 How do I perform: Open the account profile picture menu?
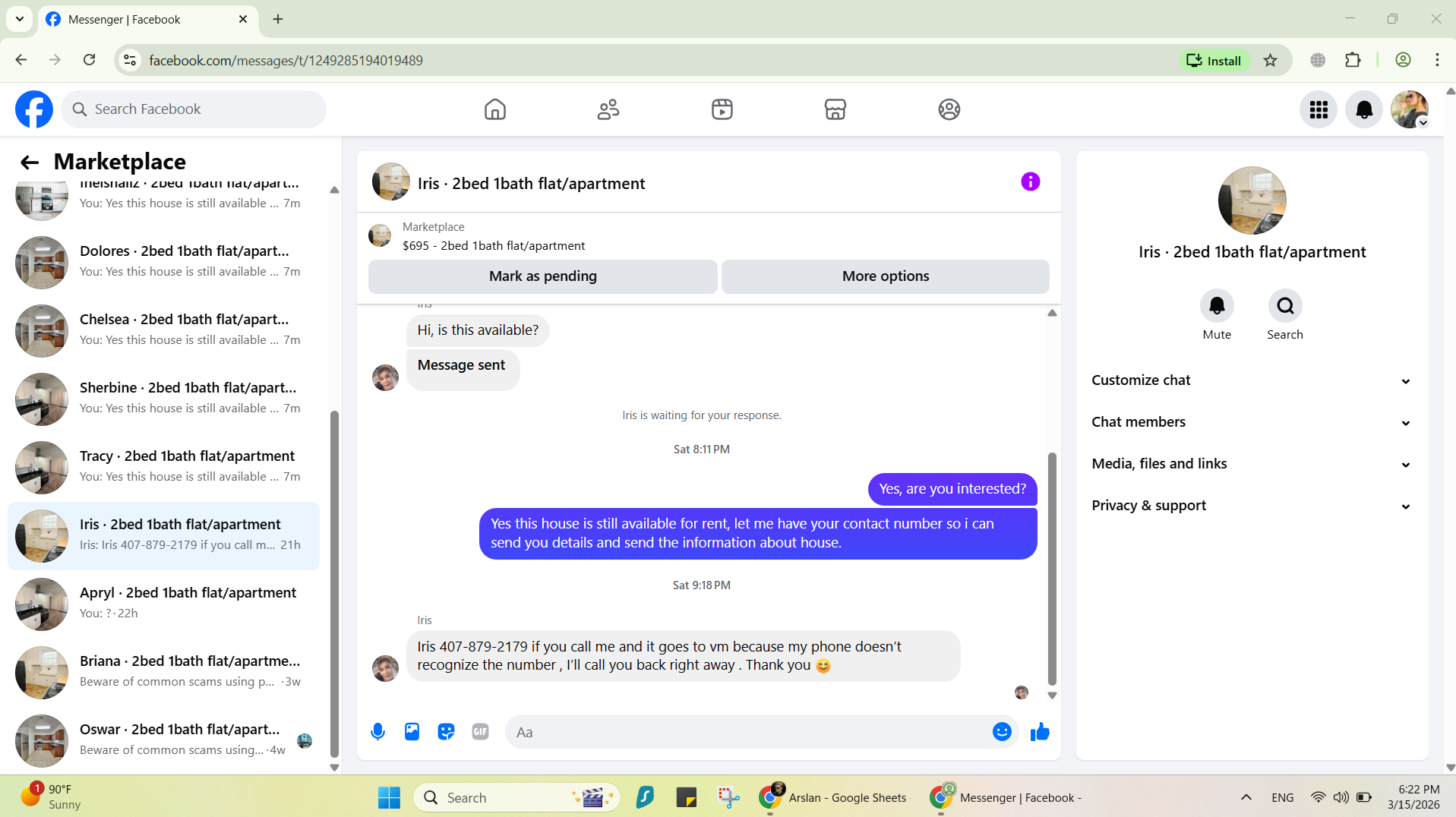[1410, 110]
